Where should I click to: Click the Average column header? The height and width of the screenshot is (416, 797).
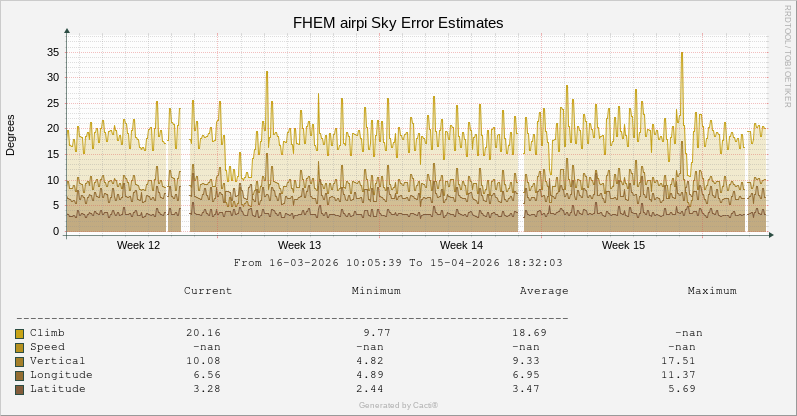click(544, 291)
